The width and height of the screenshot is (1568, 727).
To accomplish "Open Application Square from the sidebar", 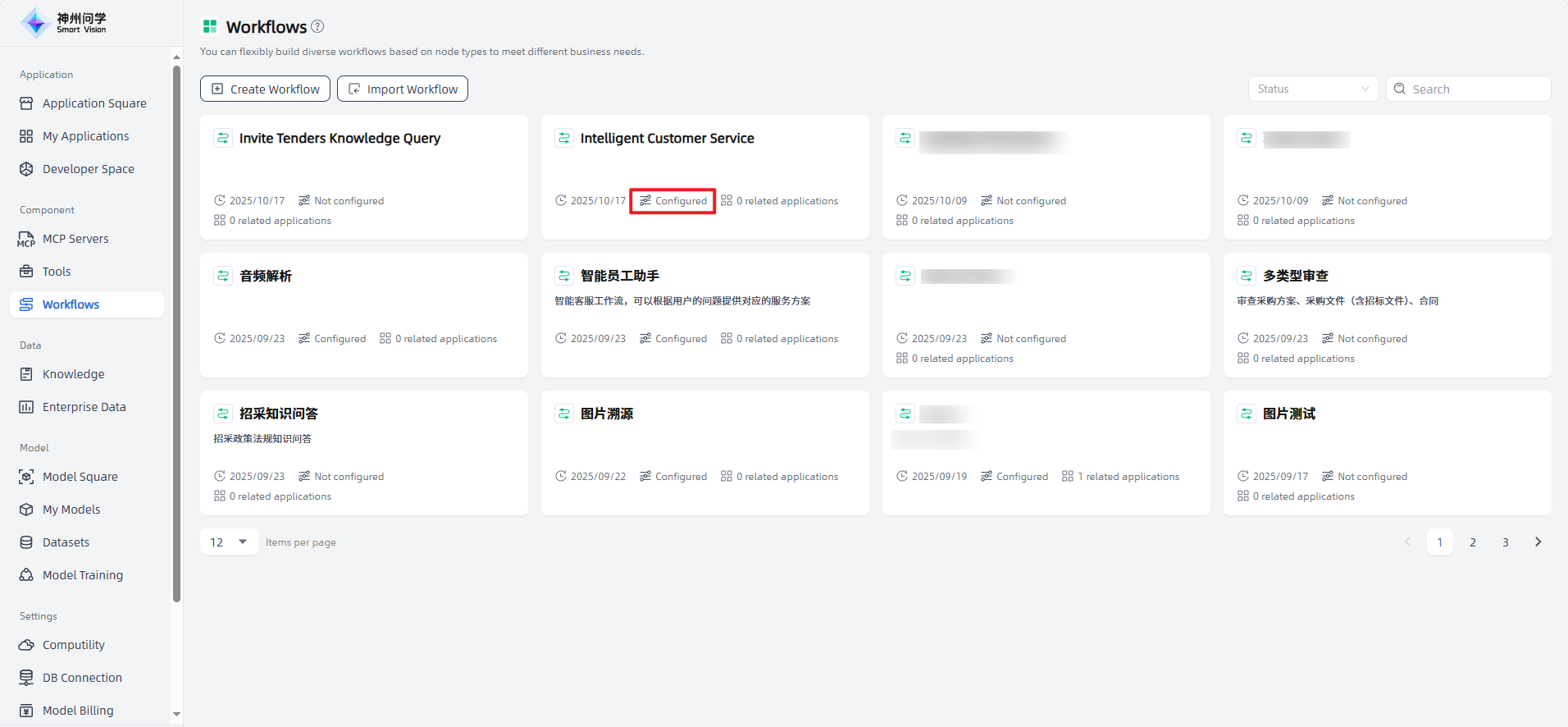I will point(94,103).
